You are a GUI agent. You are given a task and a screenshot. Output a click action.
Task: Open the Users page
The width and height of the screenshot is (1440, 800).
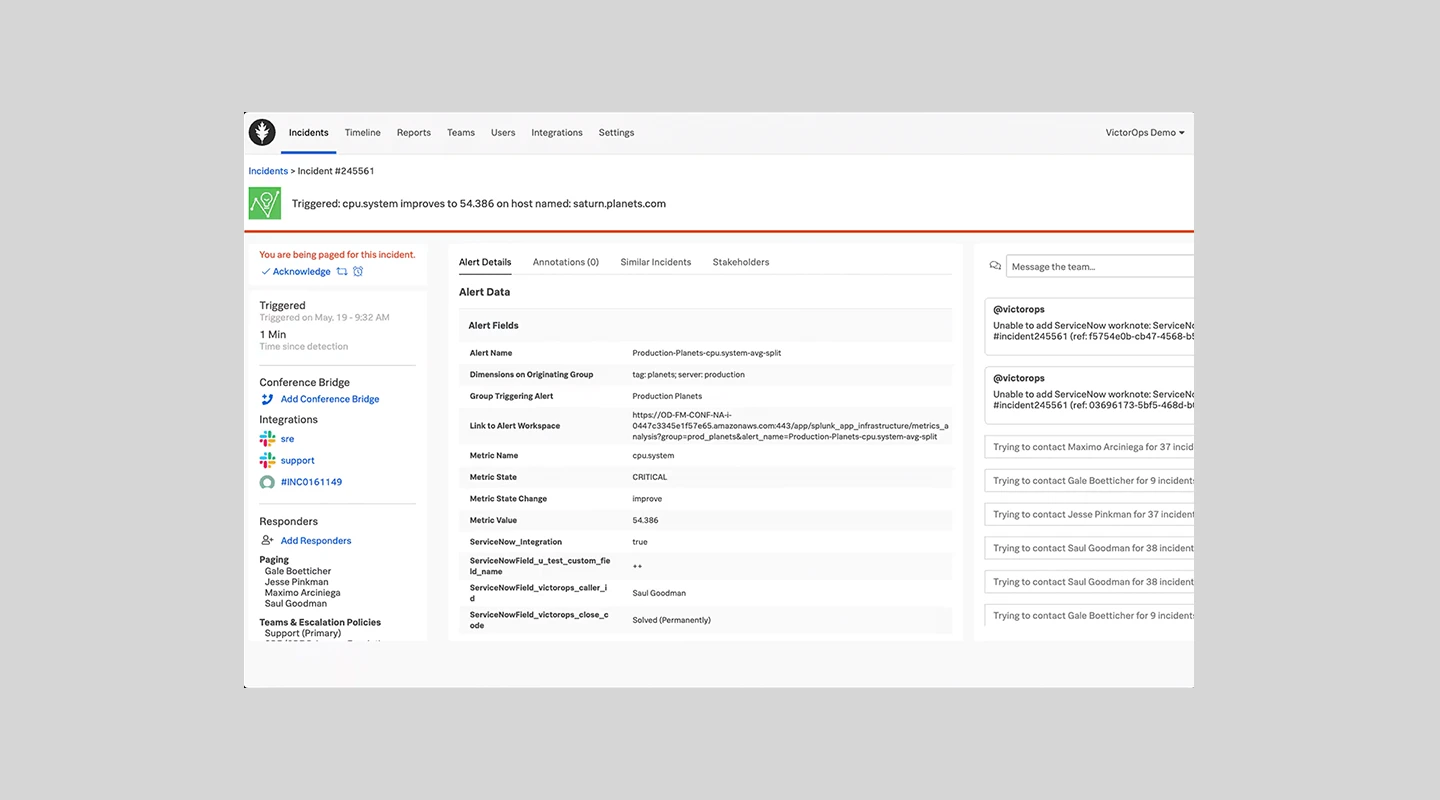pos(503,133)
